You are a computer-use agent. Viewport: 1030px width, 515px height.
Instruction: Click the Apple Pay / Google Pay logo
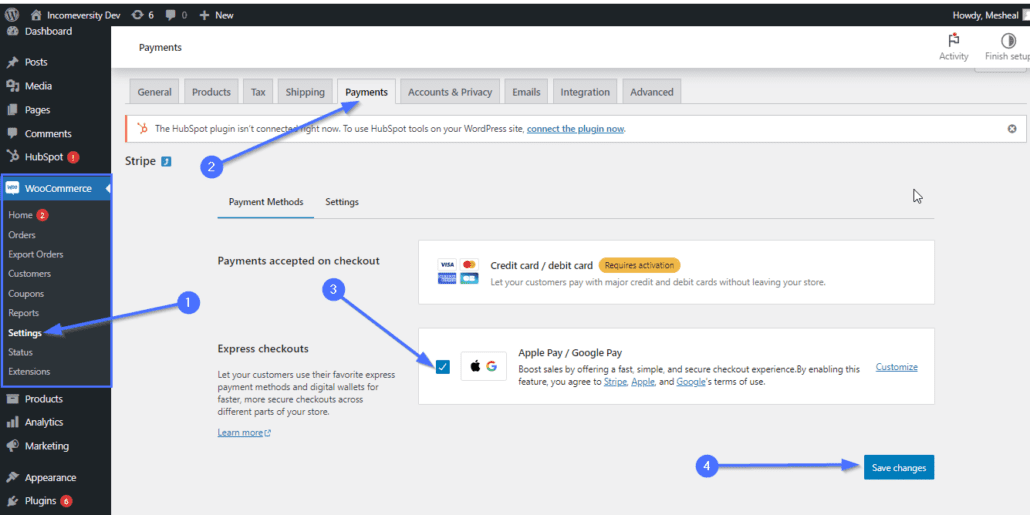click(483, 367)
